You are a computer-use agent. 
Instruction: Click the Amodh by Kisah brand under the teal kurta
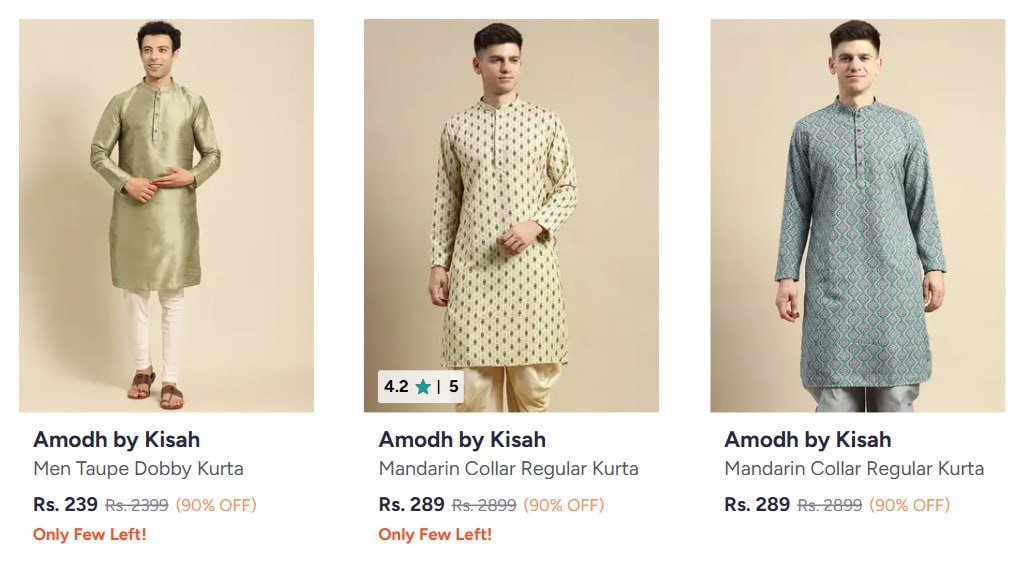(x=807, y=439)
